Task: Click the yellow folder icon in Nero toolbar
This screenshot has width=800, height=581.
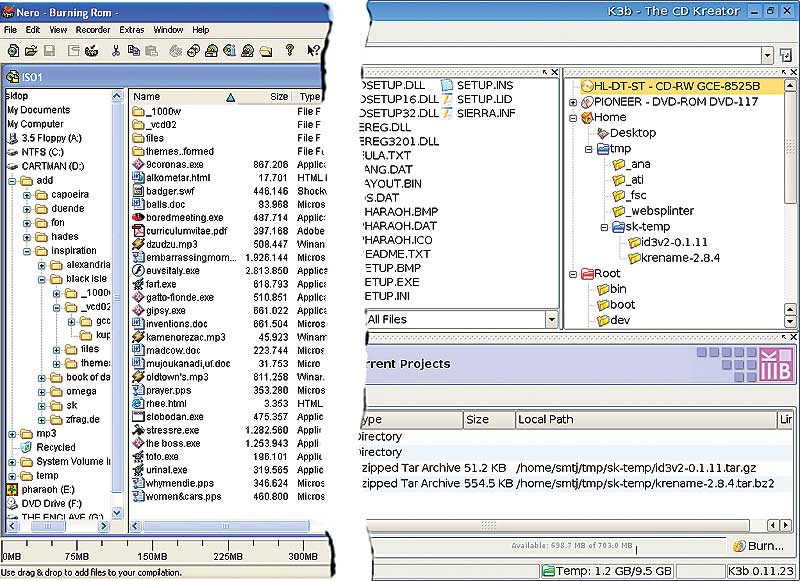Action: 265,51
